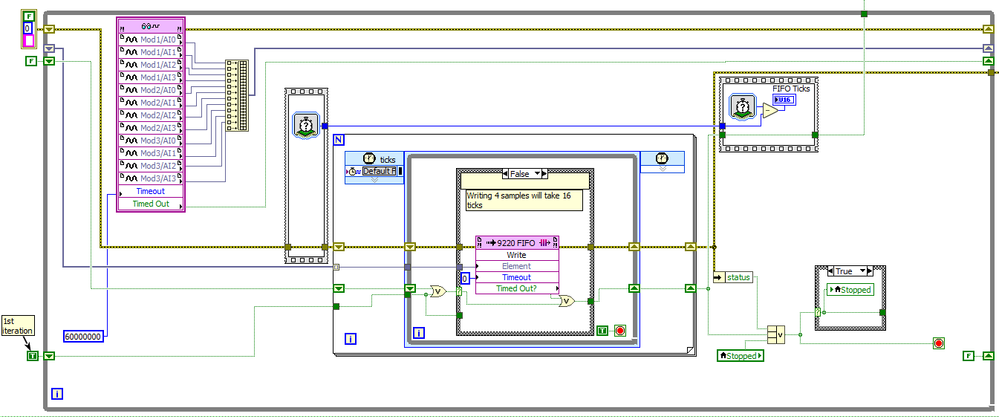Viewport: 999px width, 417px height.
Task: Toggle the False constant in the top-left cluster
Action: point(28,15)
